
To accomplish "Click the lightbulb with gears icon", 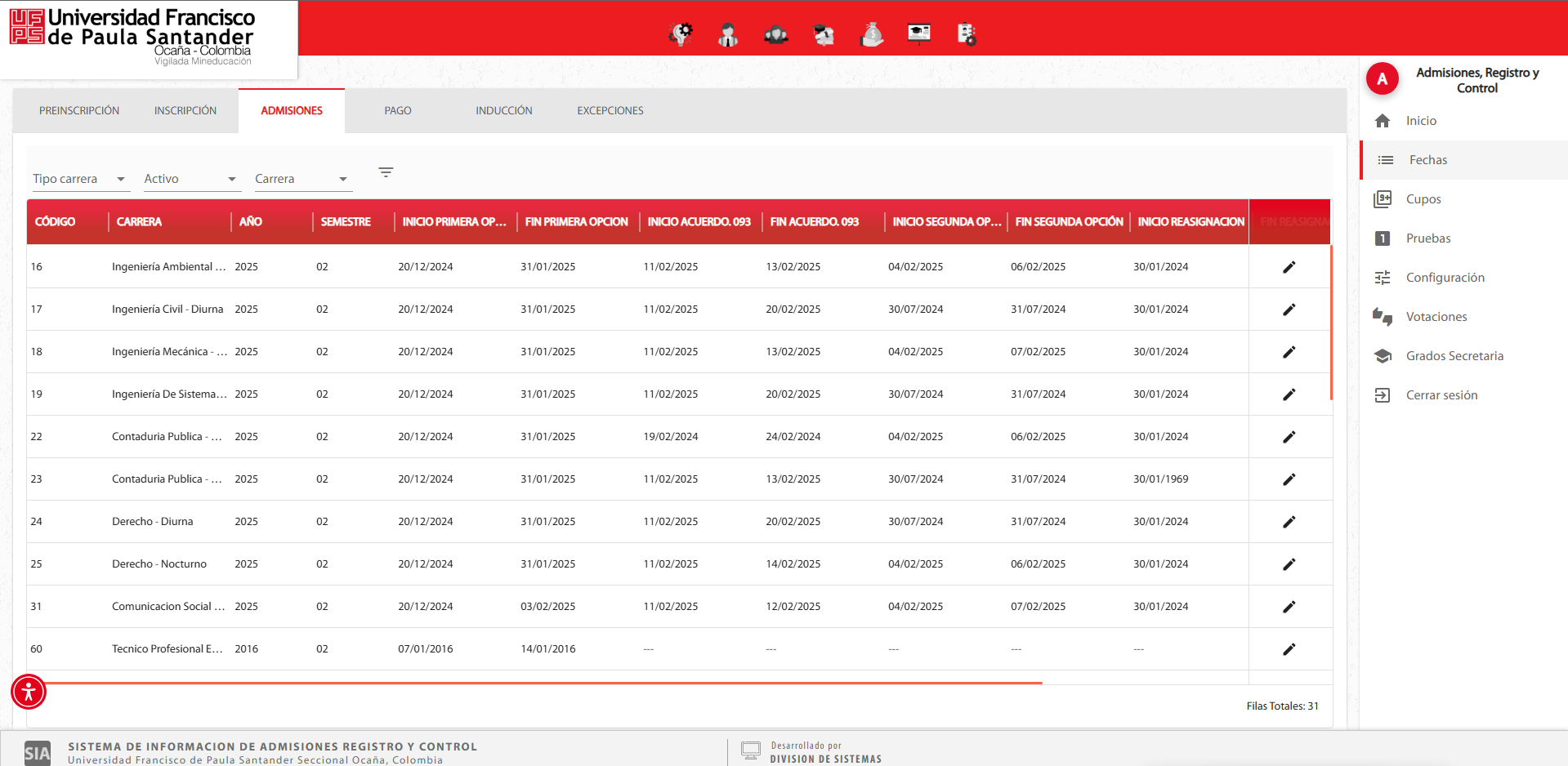I will (x=681, y=34).
